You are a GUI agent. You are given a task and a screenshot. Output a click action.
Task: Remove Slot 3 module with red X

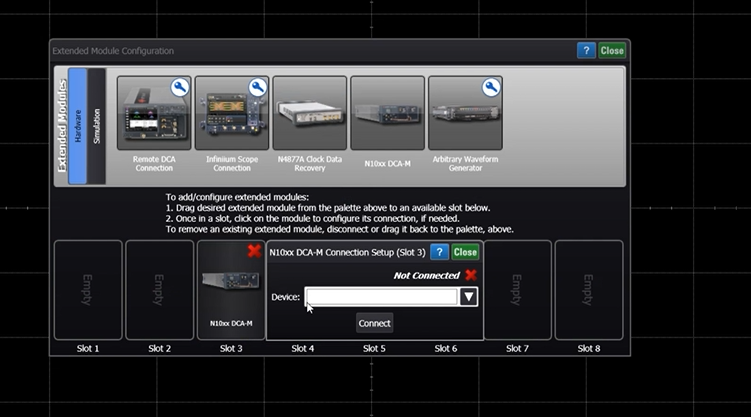[254, 251]
